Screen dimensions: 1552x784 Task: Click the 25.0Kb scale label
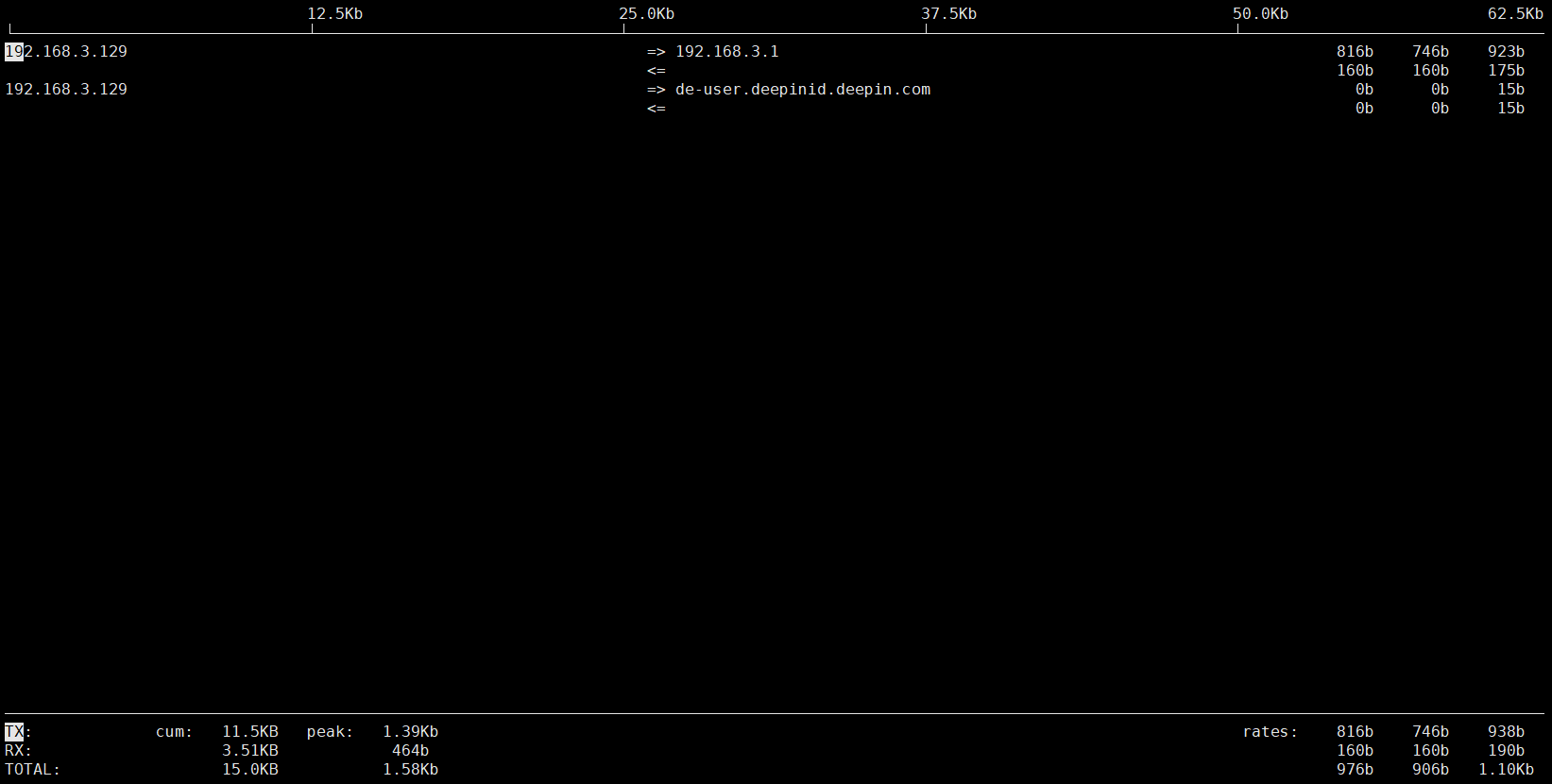(647, 13)
